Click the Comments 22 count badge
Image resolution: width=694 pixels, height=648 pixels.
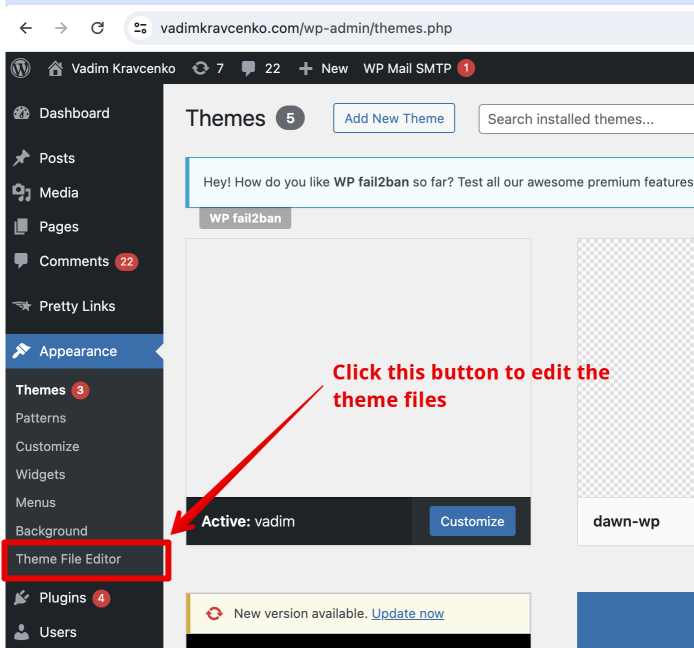[127, 262]
